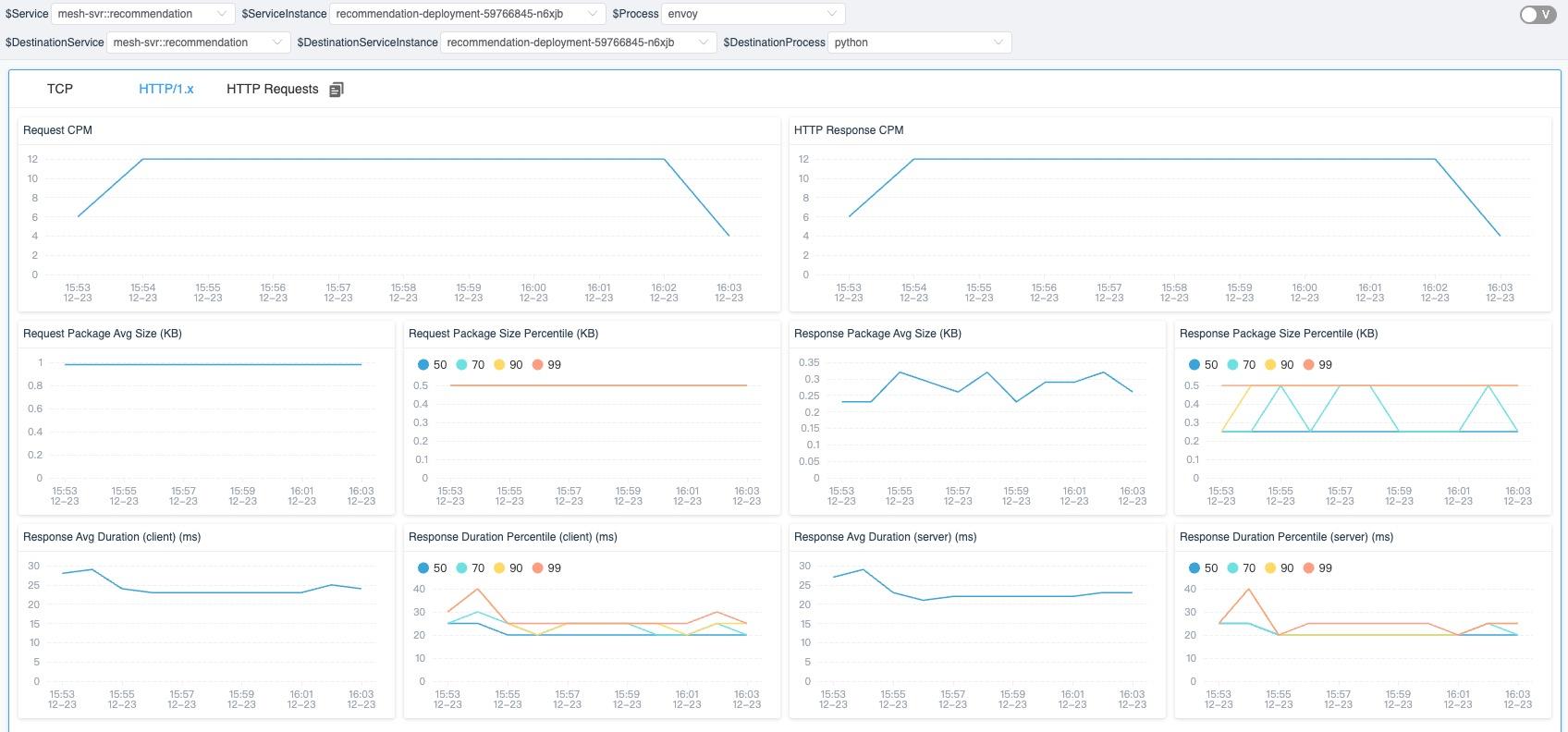Toggle the V switch at top right
Image resolution: width=1568 pixels, height=732 pixels.
pos(1538,15)
